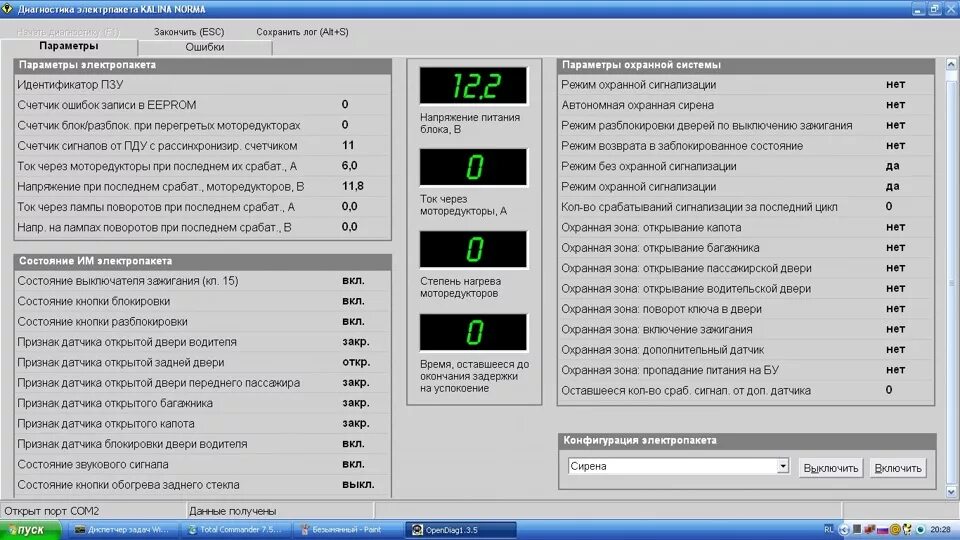
Task: Select Охранная зона: открывание багажника row
Action: [x=746, y=247]
